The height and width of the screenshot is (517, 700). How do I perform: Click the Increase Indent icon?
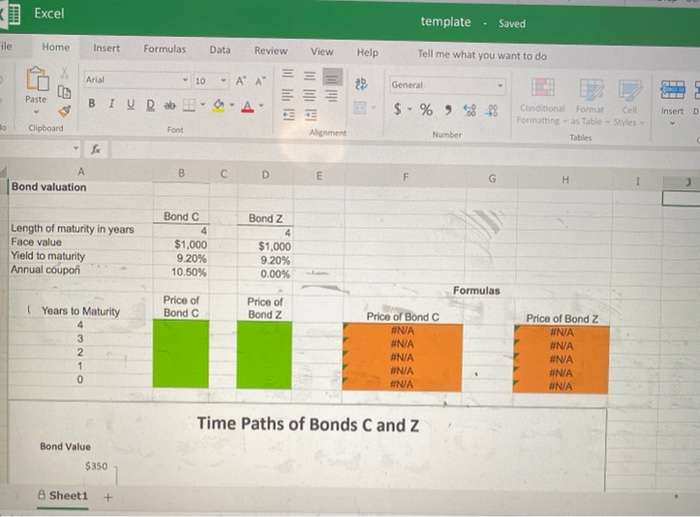coord(310,115)
